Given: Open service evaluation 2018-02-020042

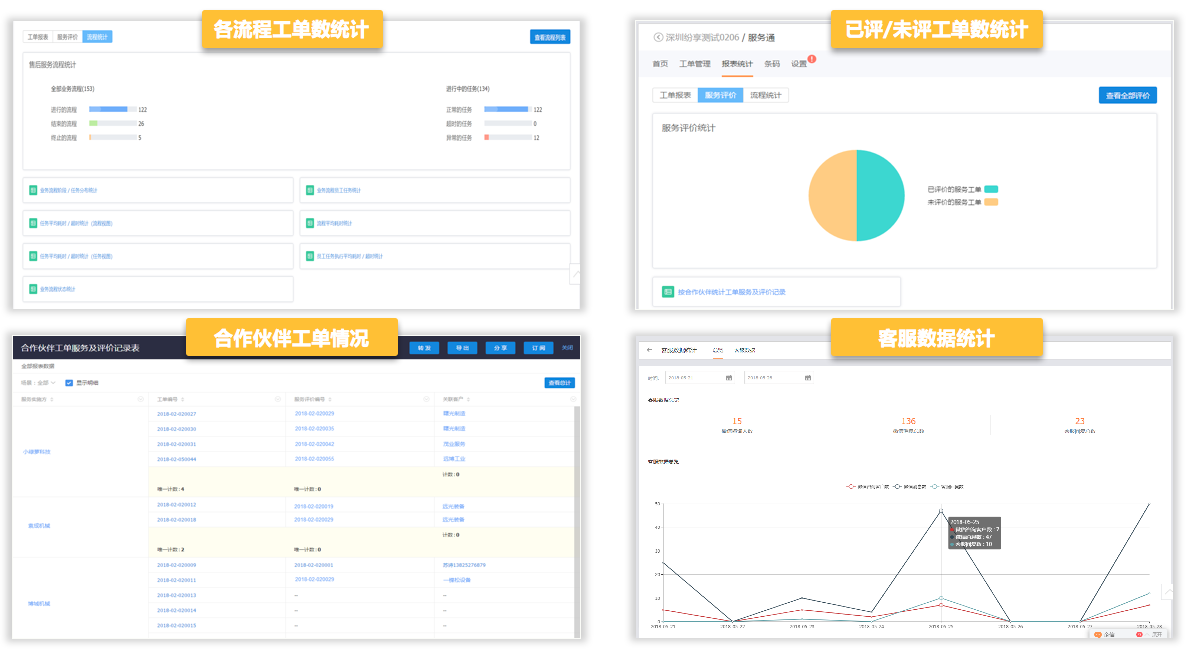Looking at the screenshot, I should click(314, 444).
